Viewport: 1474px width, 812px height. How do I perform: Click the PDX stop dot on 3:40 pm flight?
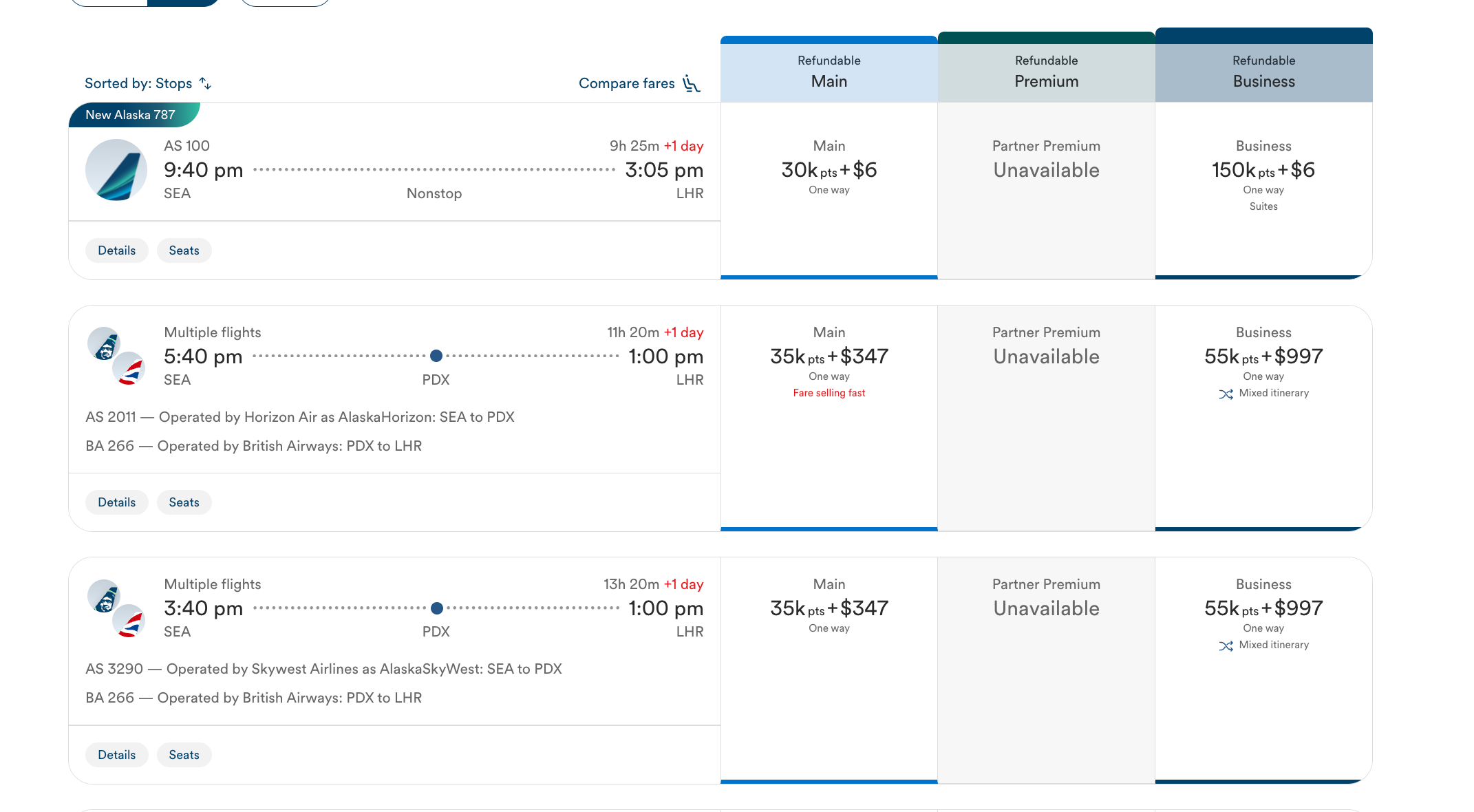436,608
